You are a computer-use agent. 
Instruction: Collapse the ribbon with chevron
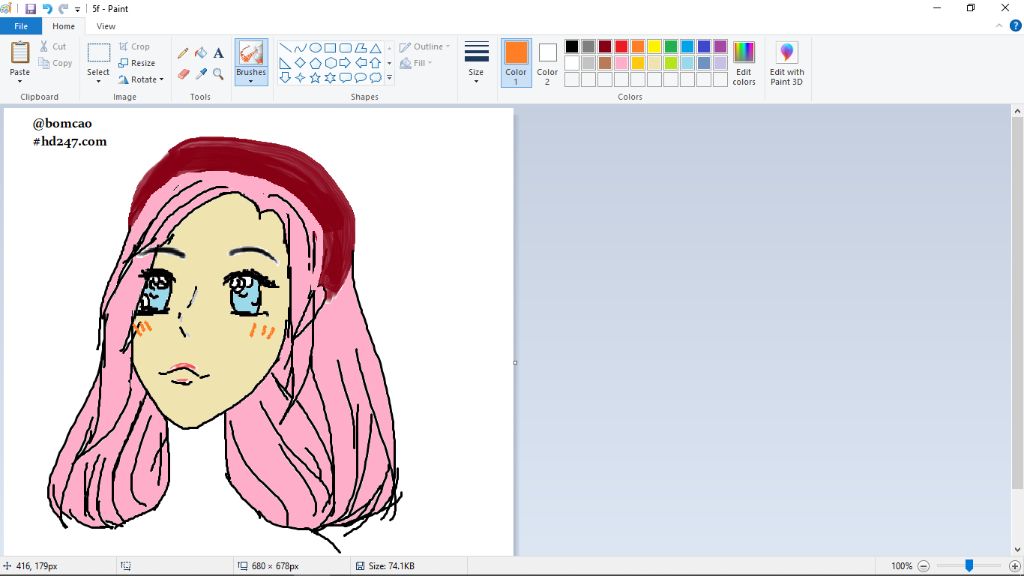pyautogui.click(x=999, y=26)
